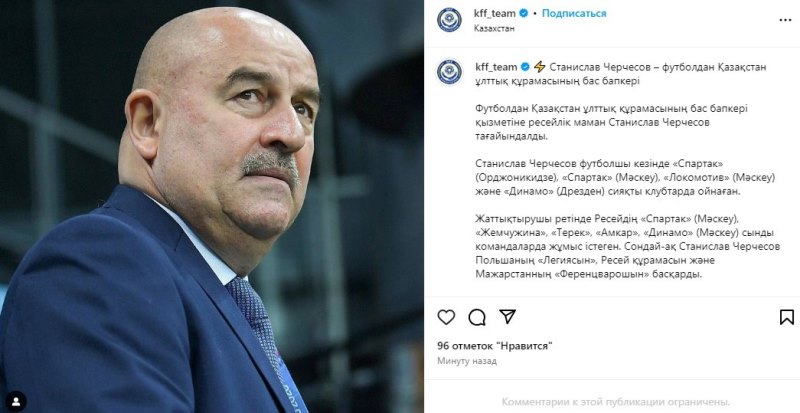Click kff_team avatar in post header

449,20
